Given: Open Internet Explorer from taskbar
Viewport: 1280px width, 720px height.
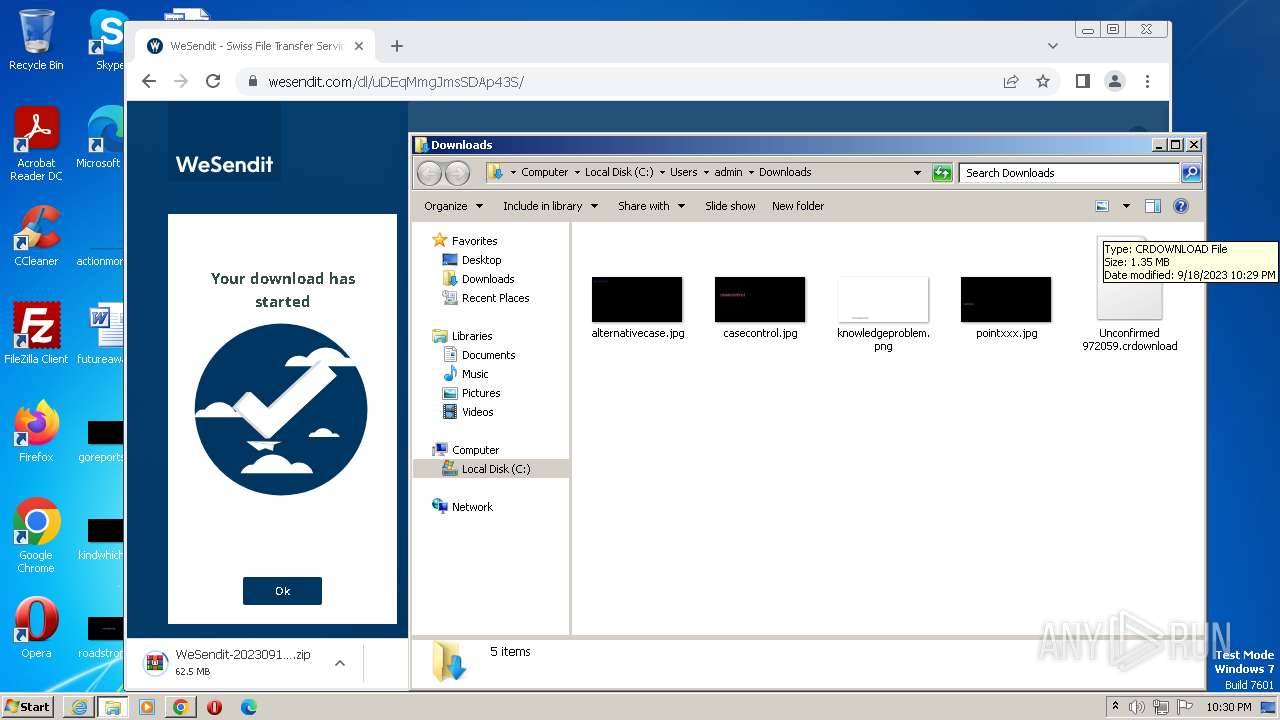Looking at the screenshot, I should coord(79,707).
